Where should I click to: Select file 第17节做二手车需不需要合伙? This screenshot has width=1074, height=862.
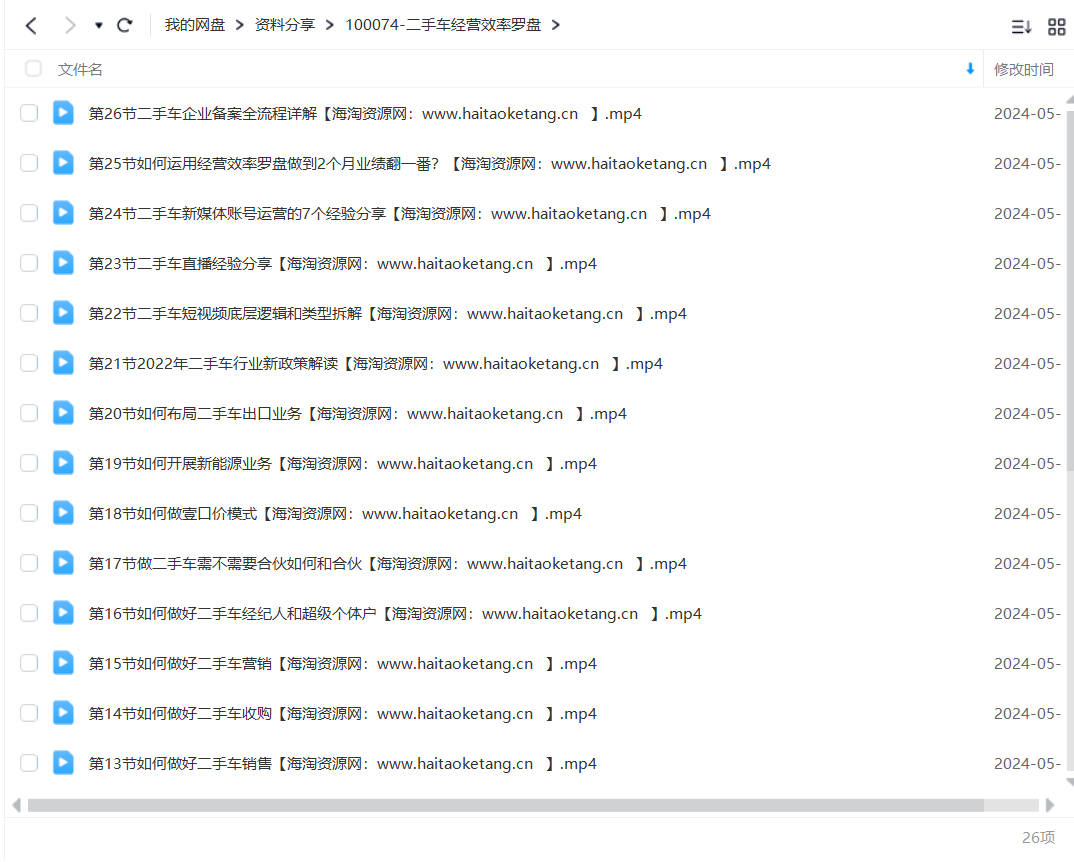(388, 564)
